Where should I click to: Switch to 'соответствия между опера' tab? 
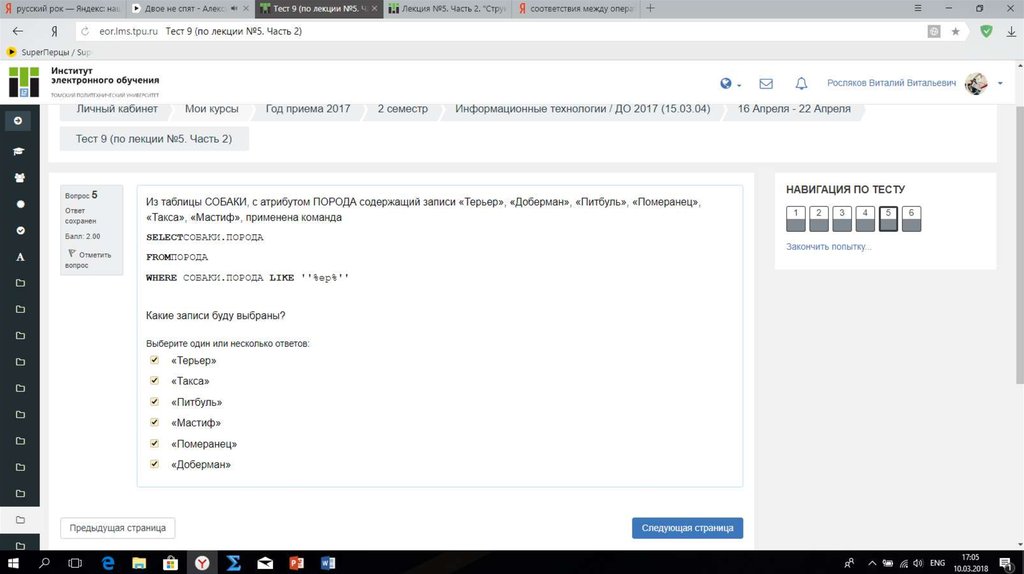tap(576, 8)
